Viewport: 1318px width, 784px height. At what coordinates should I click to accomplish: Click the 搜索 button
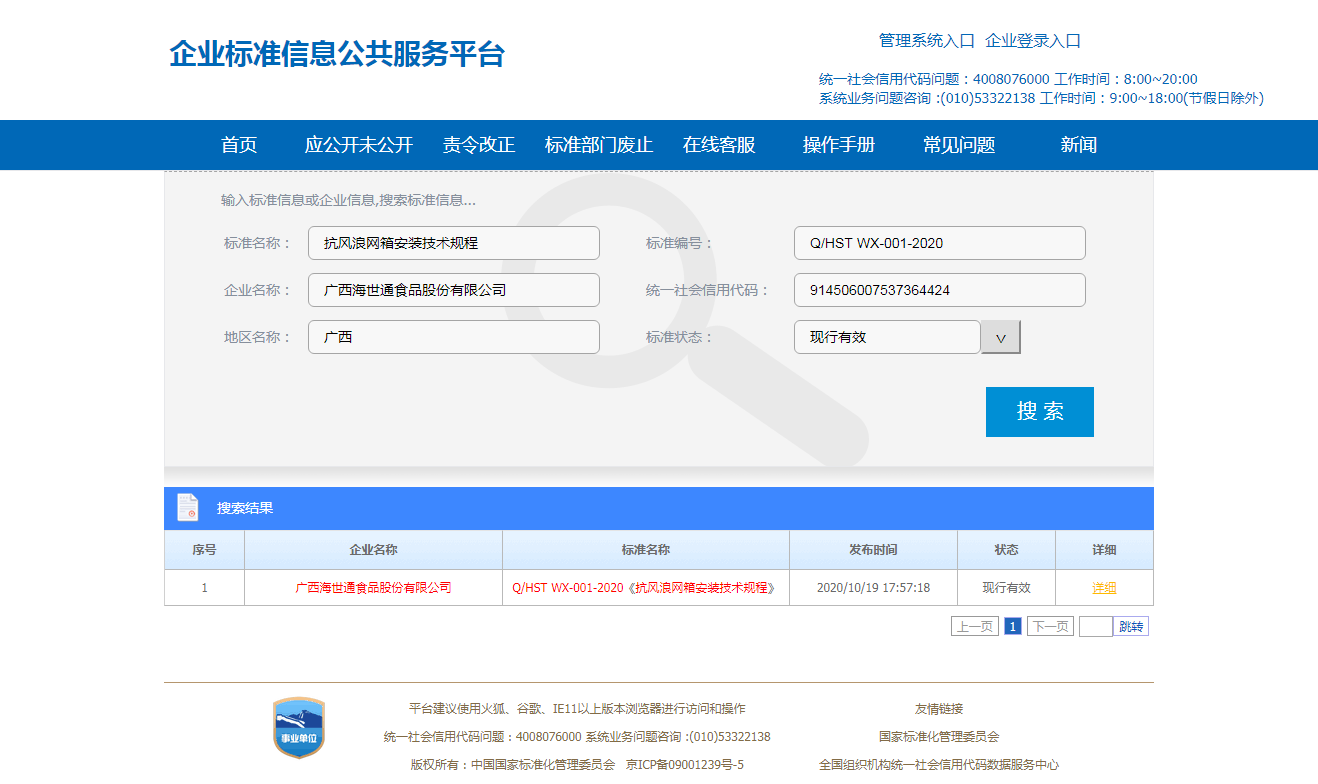click(x=1040, y=412)
